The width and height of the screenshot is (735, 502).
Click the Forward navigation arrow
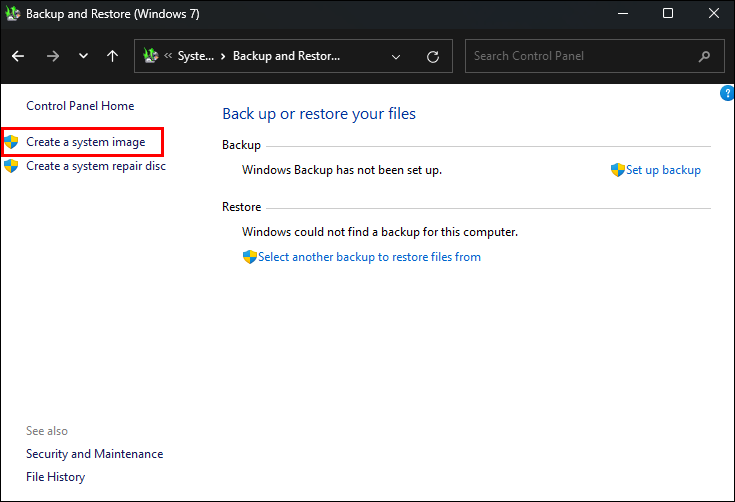pos(52,56)
